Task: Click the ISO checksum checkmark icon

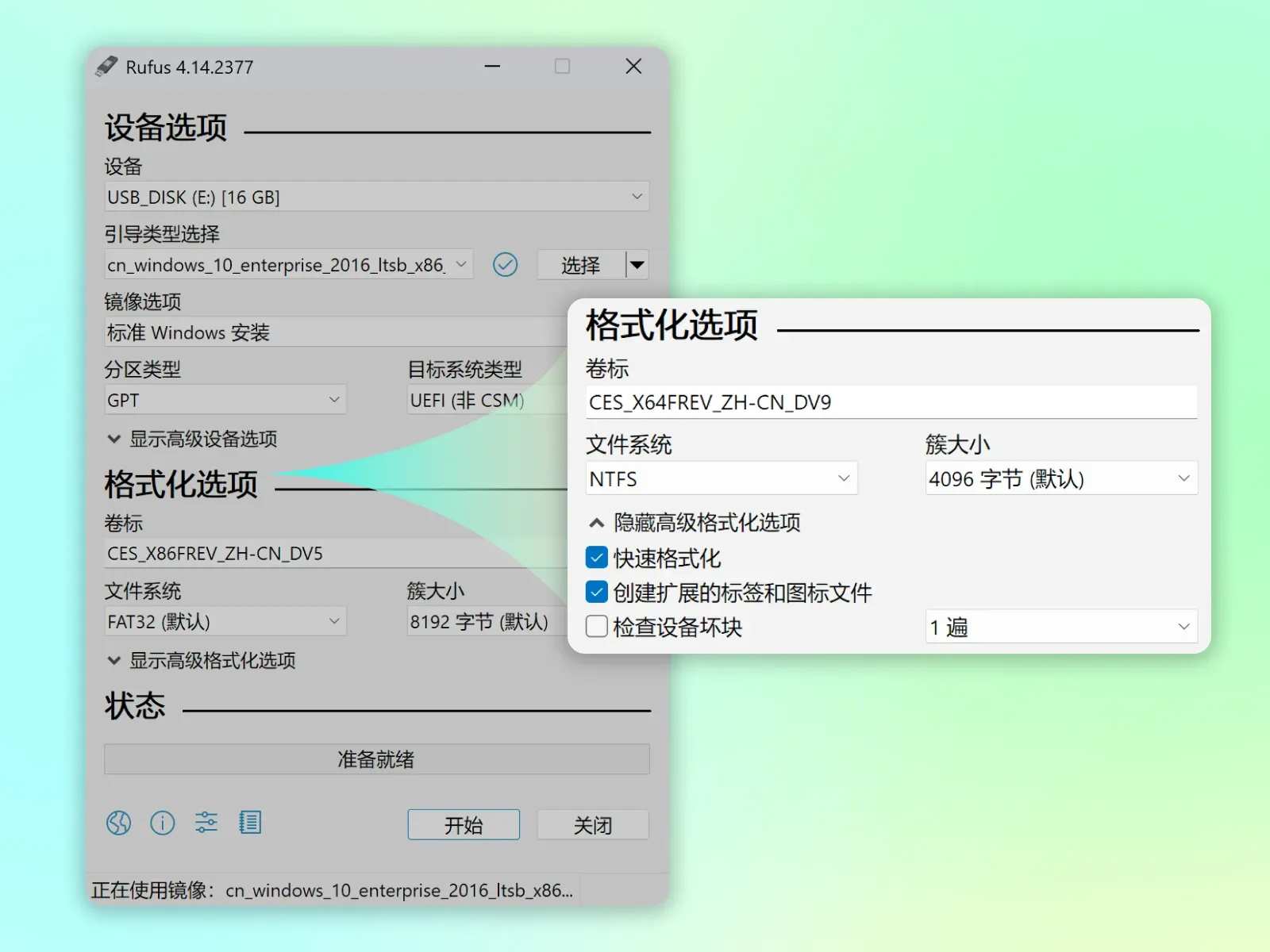Action: pyautogui.click(x=506, y=264)
